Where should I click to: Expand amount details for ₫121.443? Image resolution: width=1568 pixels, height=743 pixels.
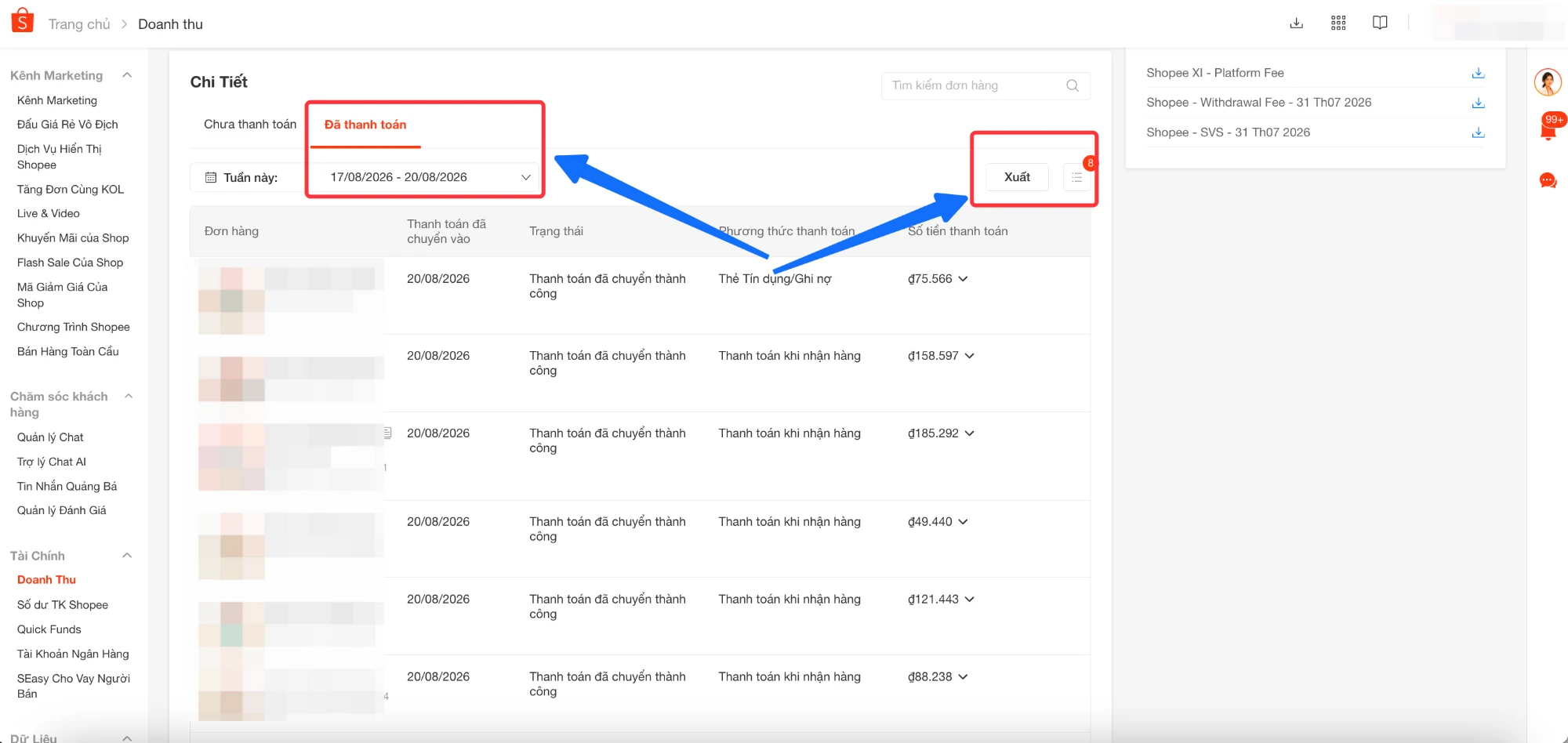970,600
